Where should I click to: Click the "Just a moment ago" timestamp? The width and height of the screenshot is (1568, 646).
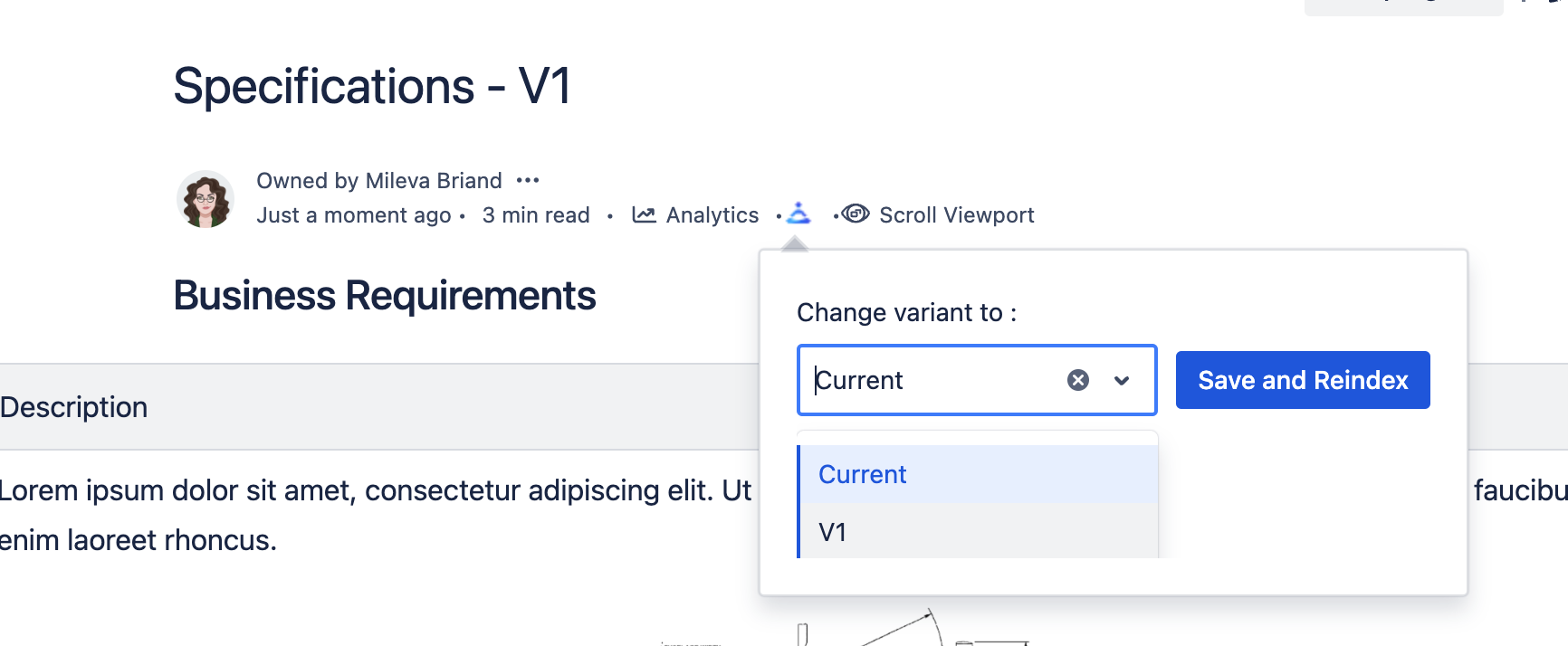click(x=353, y=215)
